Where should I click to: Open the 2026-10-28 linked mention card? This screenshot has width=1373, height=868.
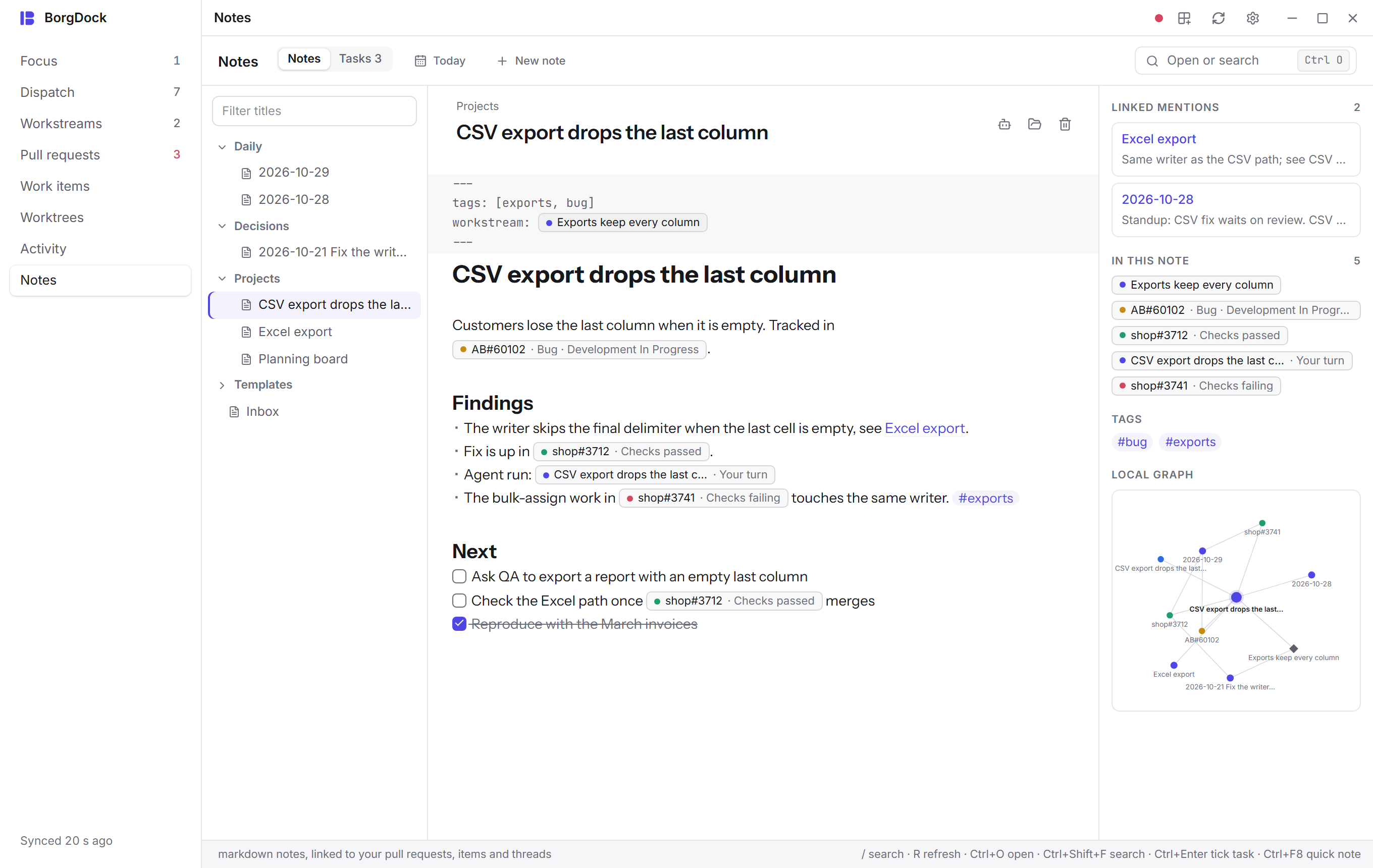[x=1236, y=210]
